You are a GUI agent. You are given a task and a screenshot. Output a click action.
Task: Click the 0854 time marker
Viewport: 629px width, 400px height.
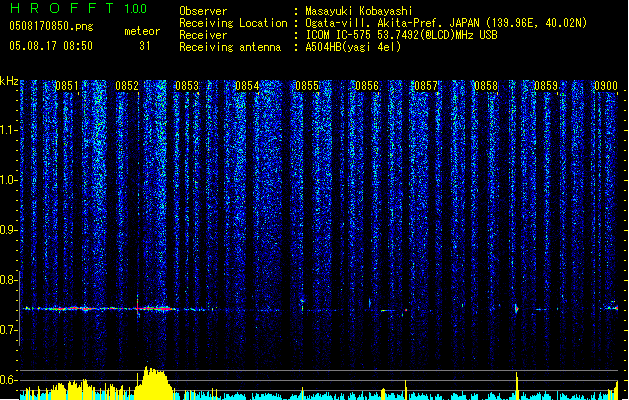pyautogui.click(x=247, y=86)
